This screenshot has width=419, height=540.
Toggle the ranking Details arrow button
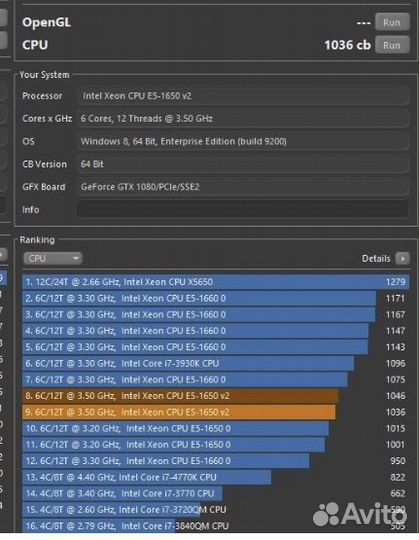[402, 258]
